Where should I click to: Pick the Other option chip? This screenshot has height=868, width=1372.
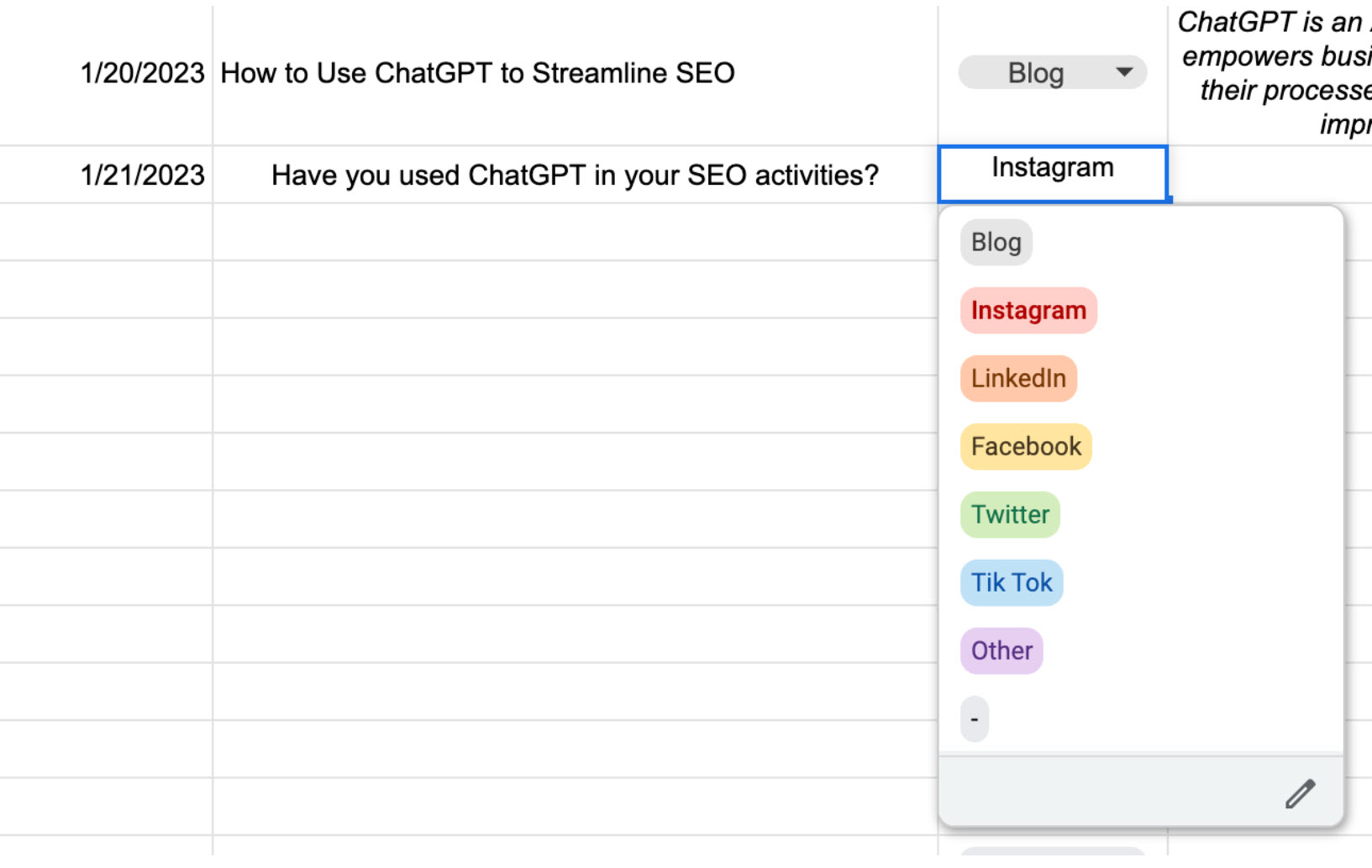click(1001, 650)
